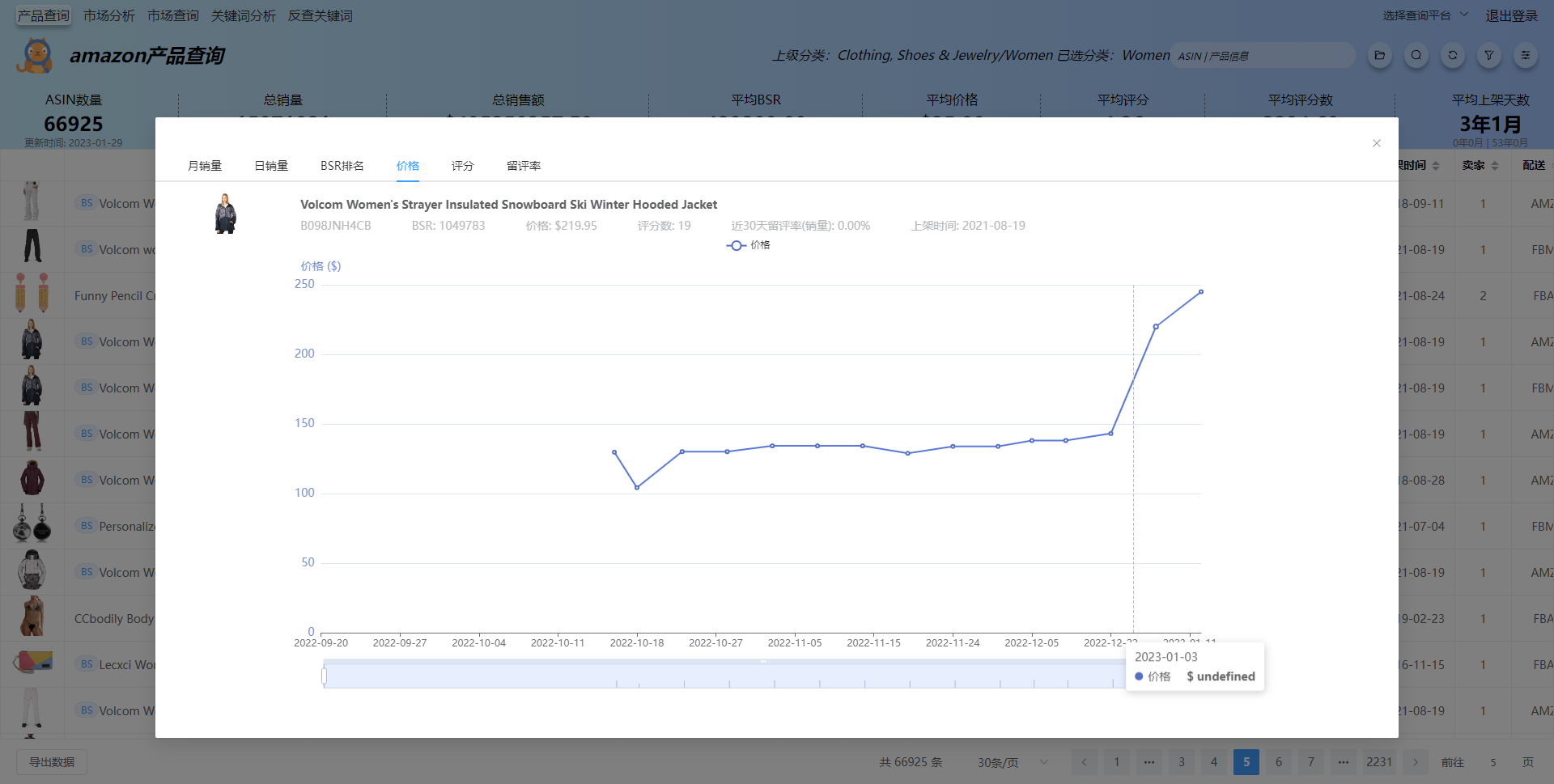Open the 反查关键词 menu item
The height and width of the screenshot is (784, 1554).
pos(321,15)
